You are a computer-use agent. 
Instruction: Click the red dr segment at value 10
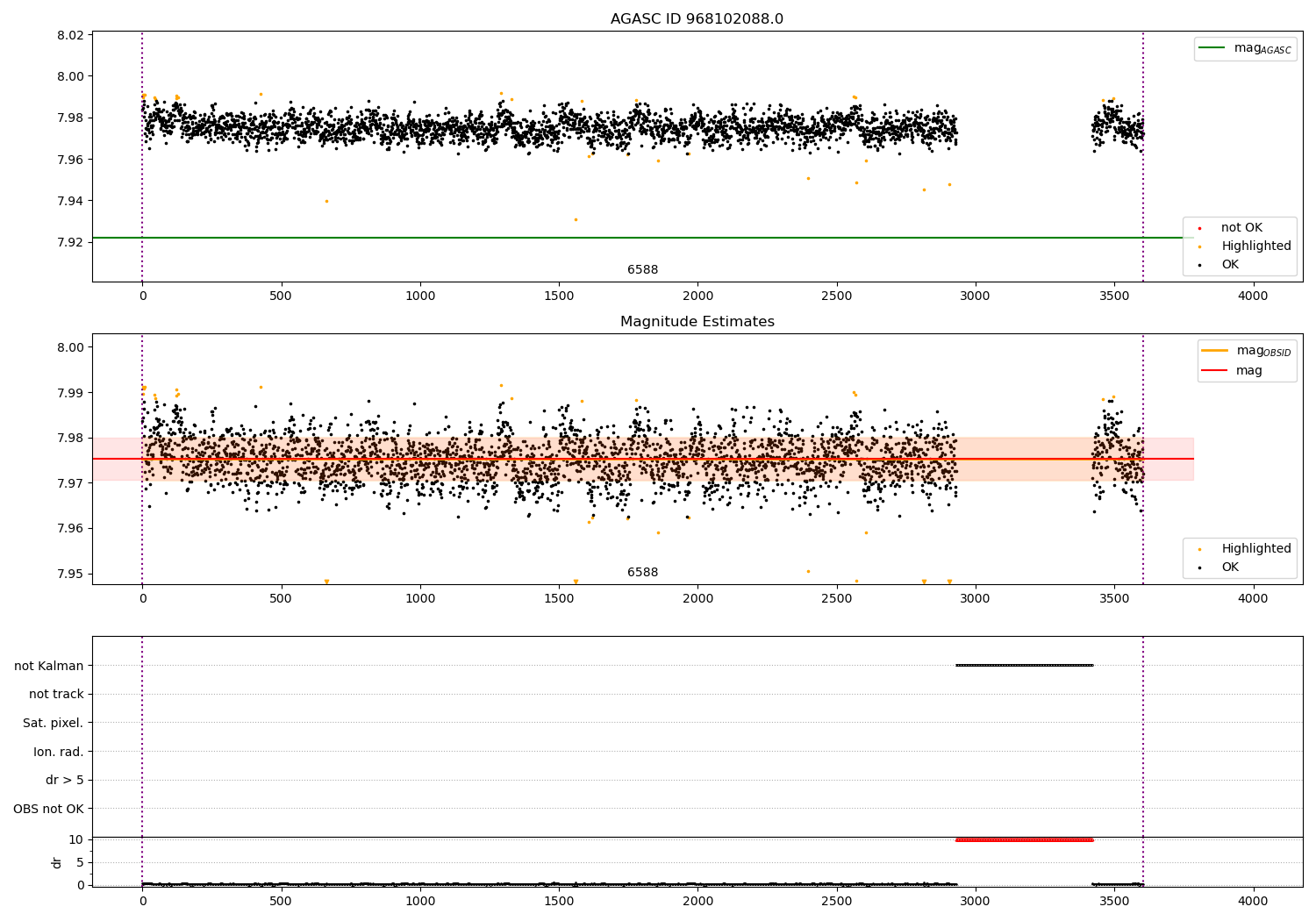(x=1025, y=839)
